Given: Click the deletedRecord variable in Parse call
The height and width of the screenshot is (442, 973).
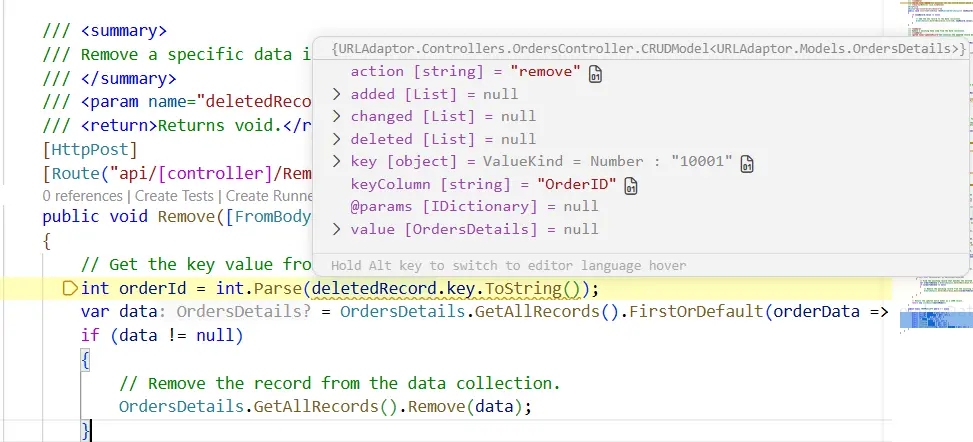Looking at the screenshot, I should [x=374, y=289].
